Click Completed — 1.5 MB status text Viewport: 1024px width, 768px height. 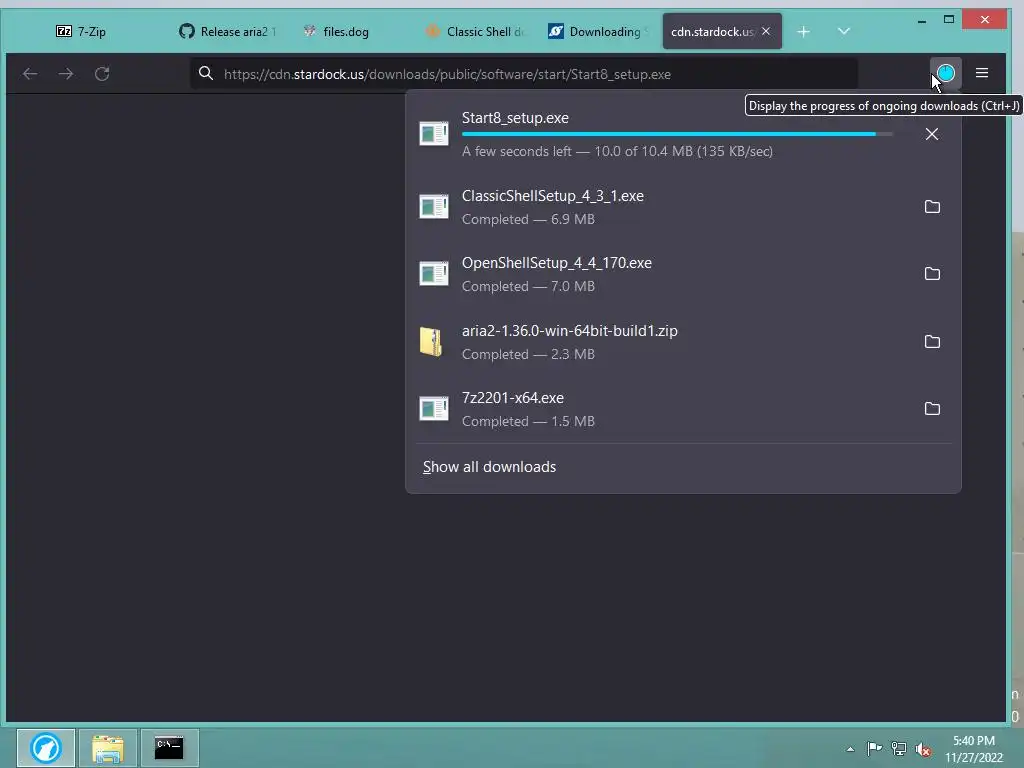tap(528, 421)
